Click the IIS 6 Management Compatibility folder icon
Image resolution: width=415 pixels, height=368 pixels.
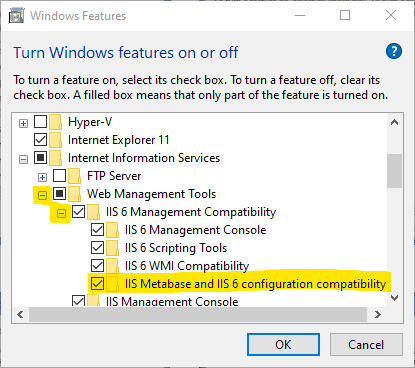(93, 212)
